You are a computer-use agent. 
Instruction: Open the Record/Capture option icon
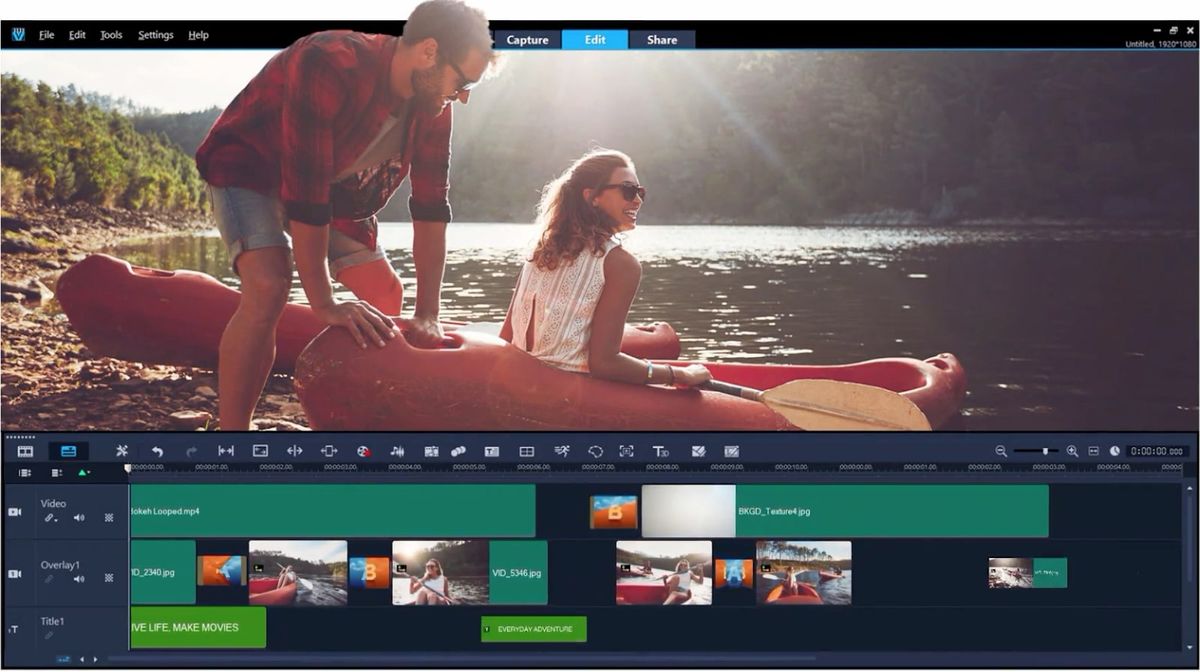click(364, 452)
